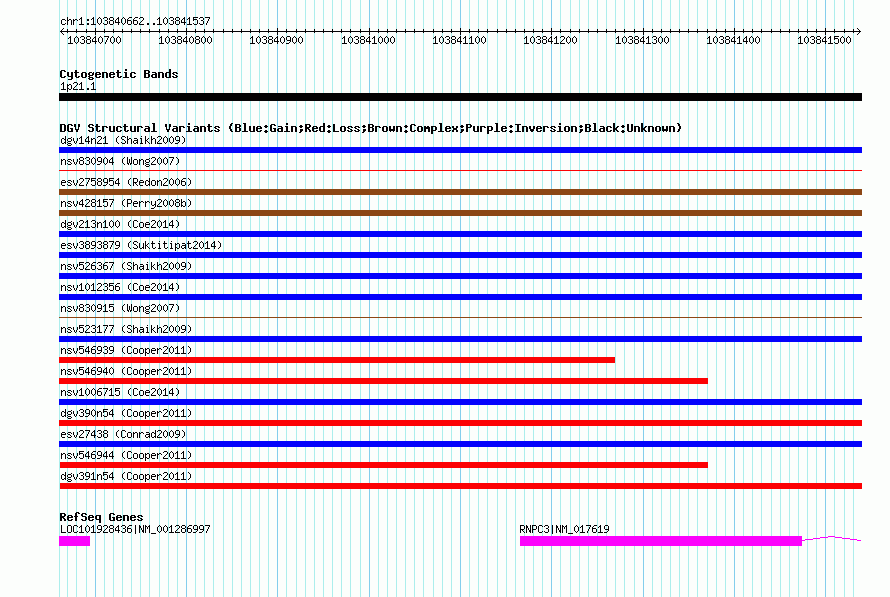Click the esv27438 (Conrad2009) label
The width and height of the screenshot is (890, 597).
point(123,434)
